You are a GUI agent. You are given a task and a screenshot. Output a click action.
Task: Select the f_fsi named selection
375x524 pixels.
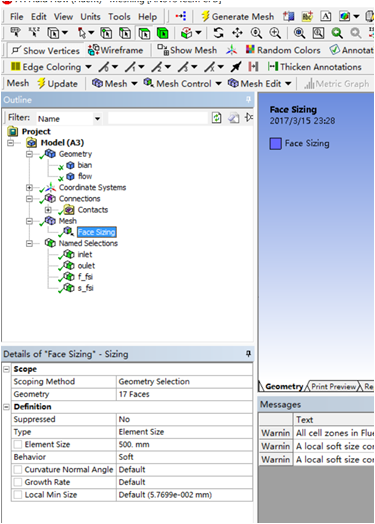(85, 277)
